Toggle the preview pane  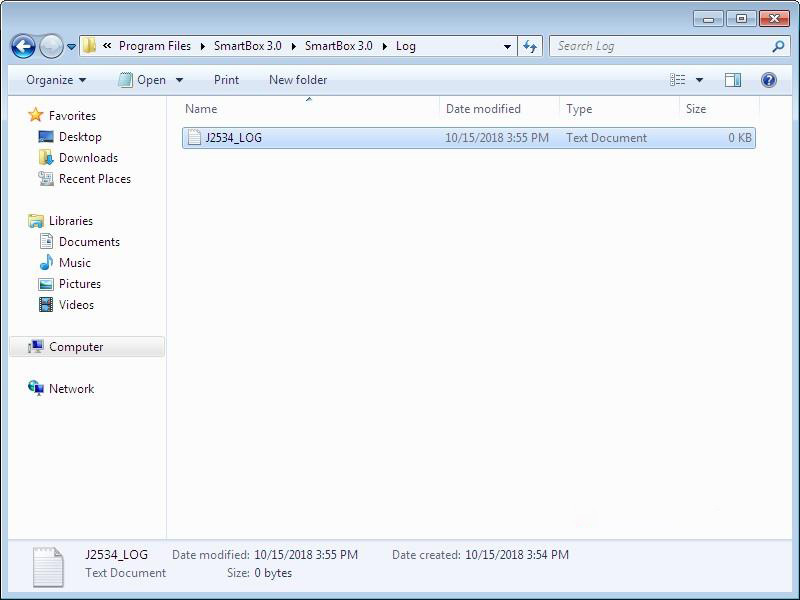[733, 80]
